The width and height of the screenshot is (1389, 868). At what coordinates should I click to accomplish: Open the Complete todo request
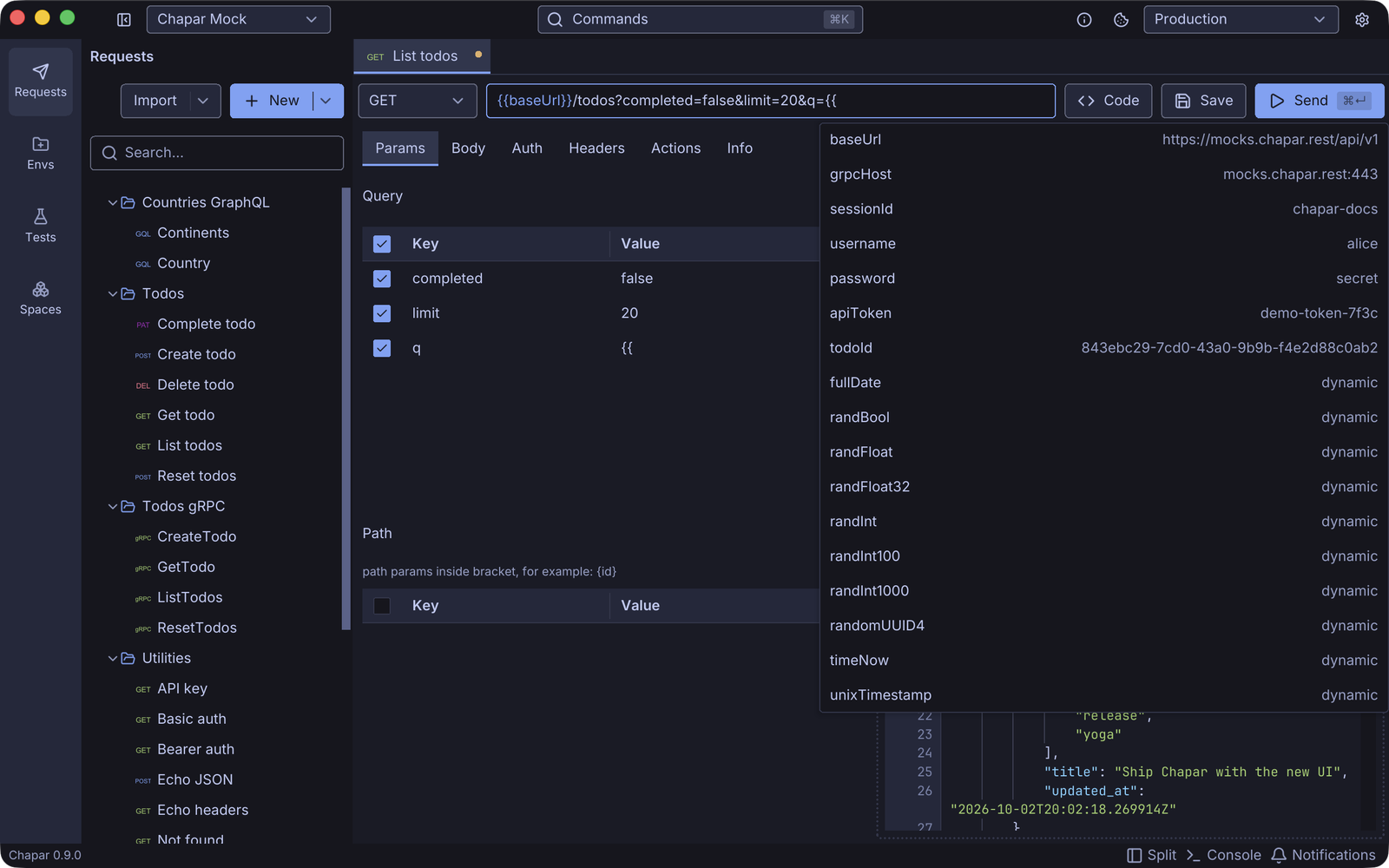tap(206, 324)
